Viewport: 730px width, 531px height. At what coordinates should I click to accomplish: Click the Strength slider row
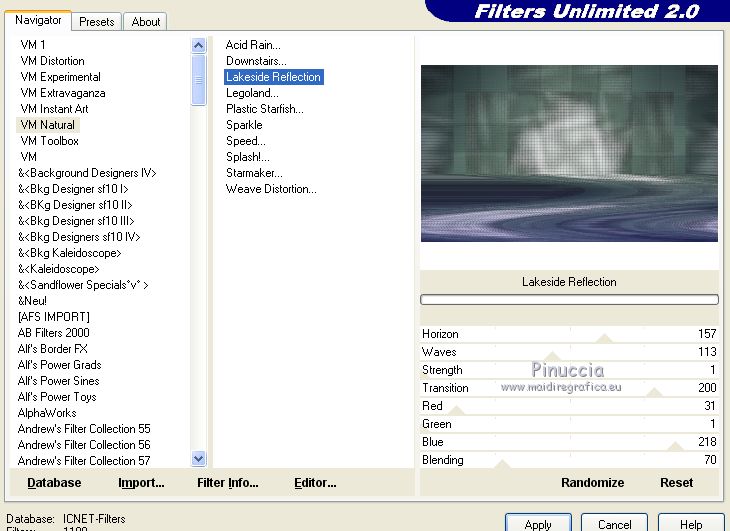(x=569, y=370)
